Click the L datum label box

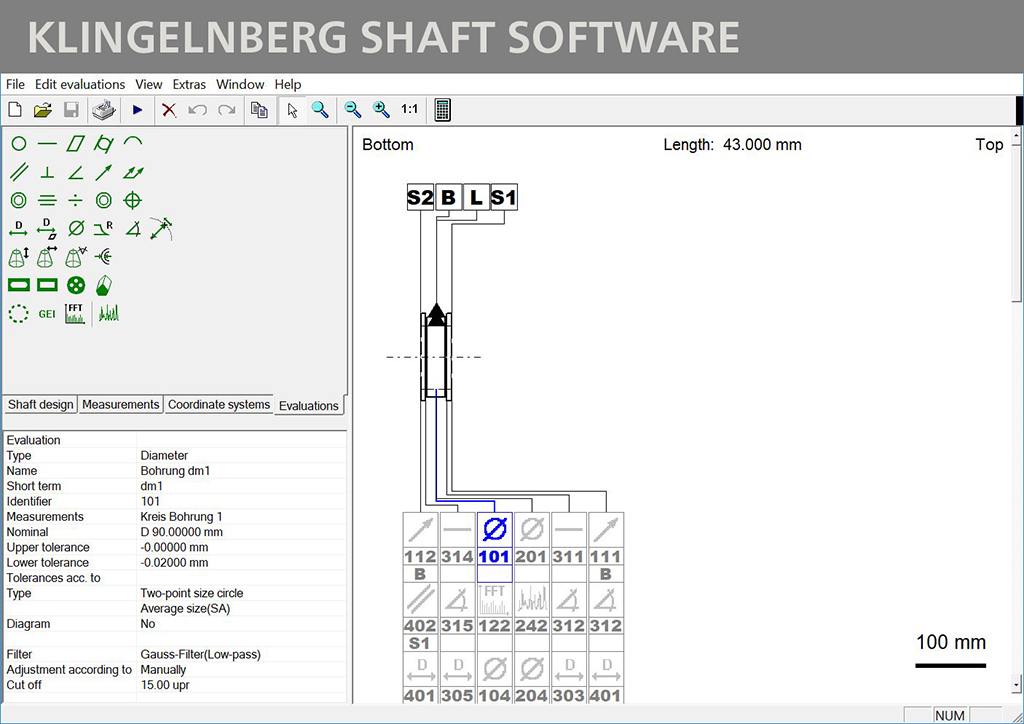click(476, 197)
